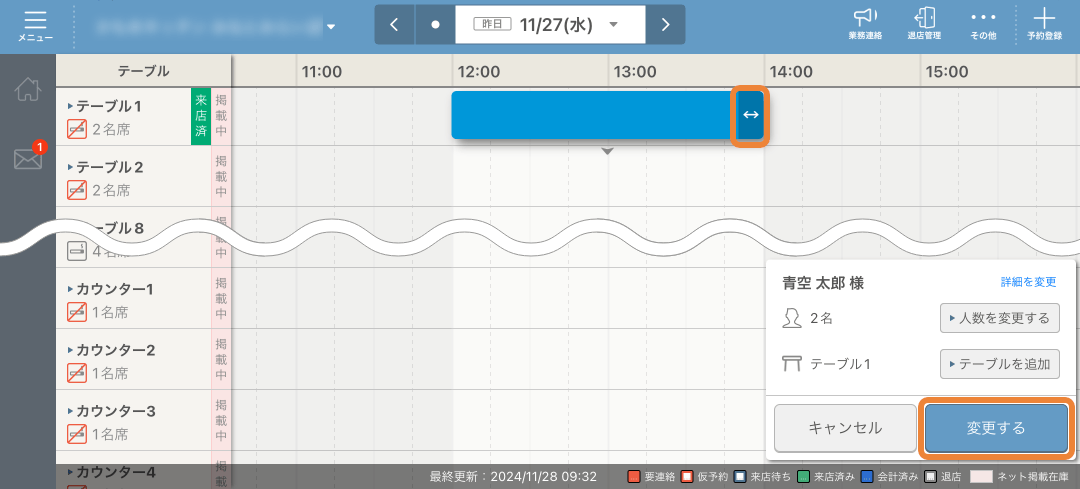Open the date picker 11/27(水) dropdown
1080x489 pixels.
pos(550,25)
